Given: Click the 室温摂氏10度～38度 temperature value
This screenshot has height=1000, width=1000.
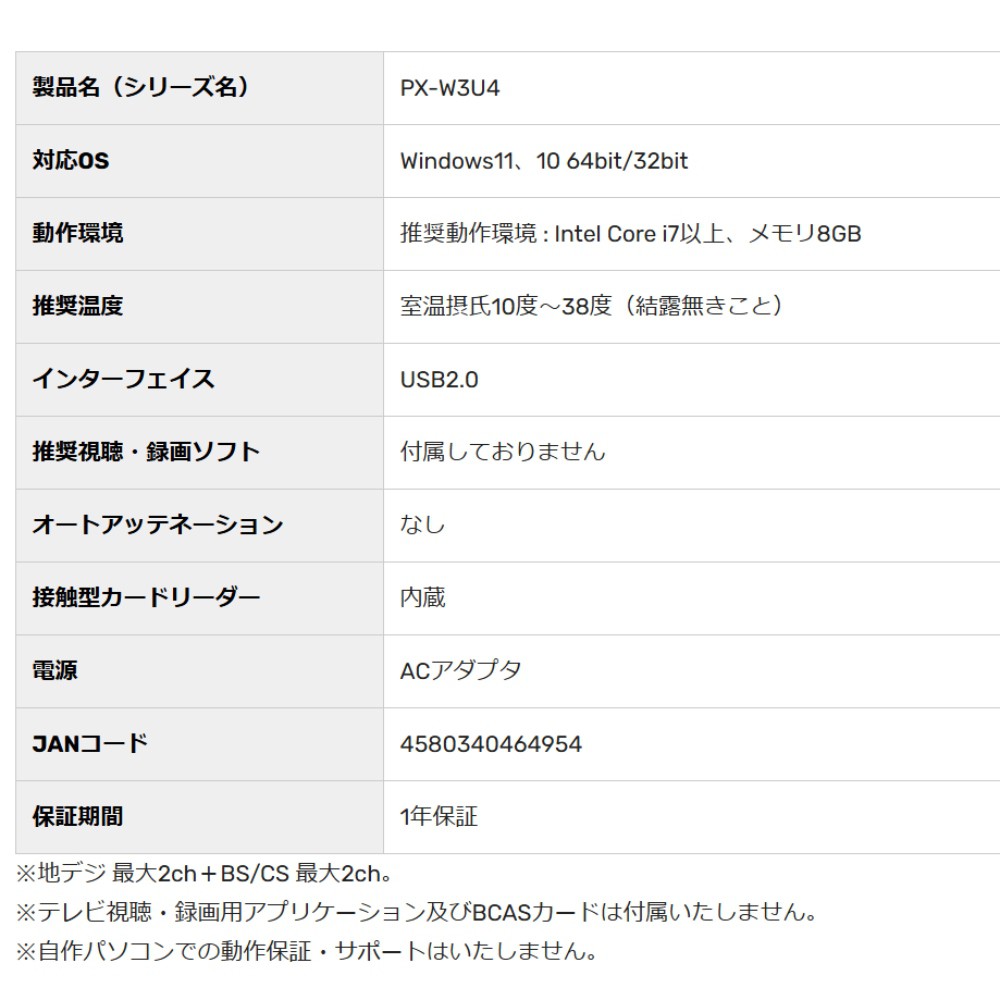Looking at the screenshot, I should point(505,306).
